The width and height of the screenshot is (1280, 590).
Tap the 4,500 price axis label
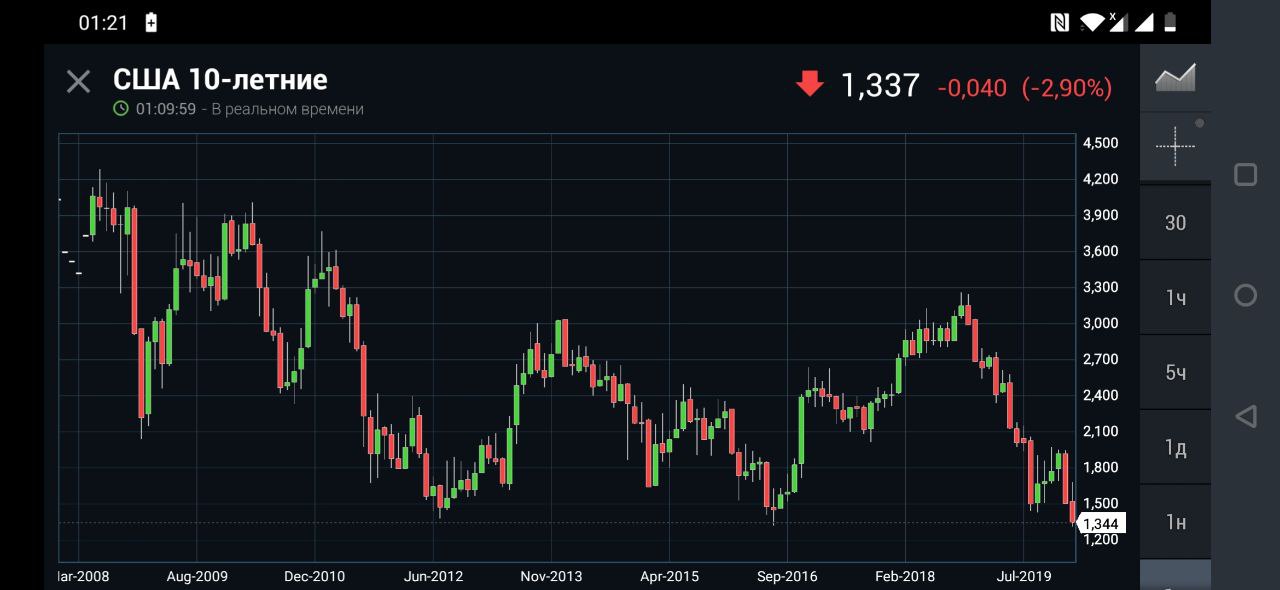(1100, 143)
